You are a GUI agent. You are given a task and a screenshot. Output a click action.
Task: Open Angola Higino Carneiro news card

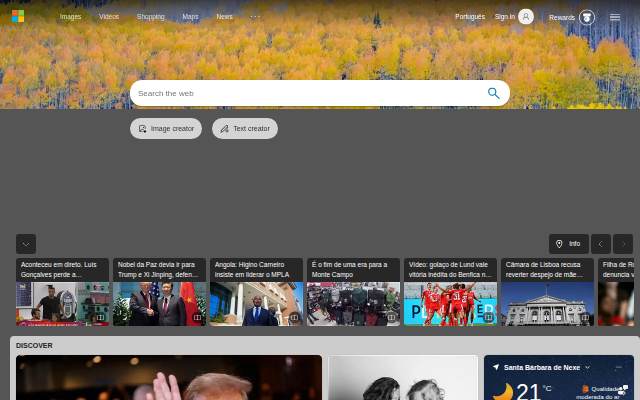(256, 292)
